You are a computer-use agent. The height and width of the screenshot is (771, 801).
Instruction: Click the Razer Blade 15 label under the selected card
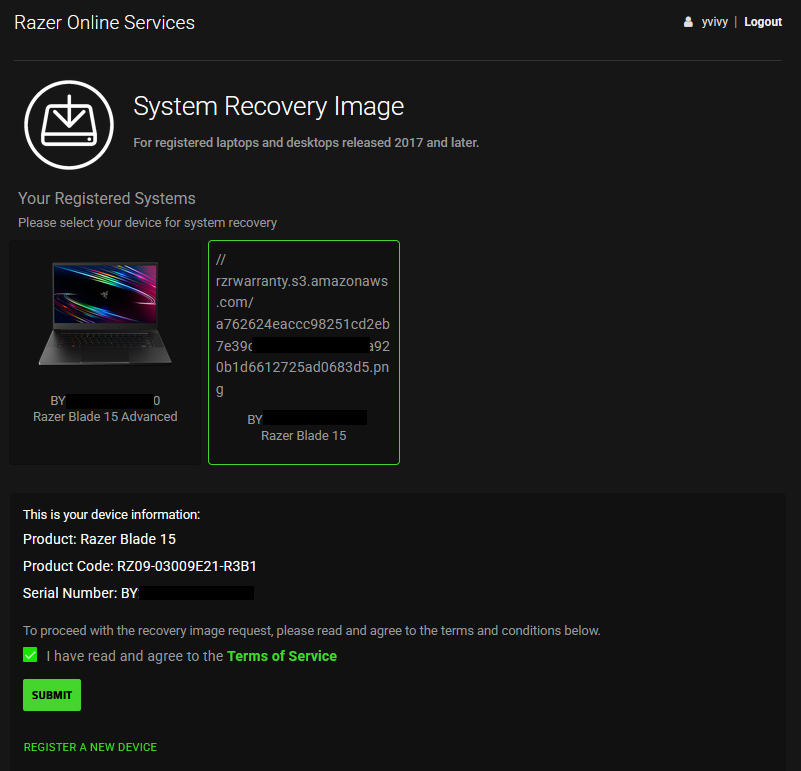(303, 435)
